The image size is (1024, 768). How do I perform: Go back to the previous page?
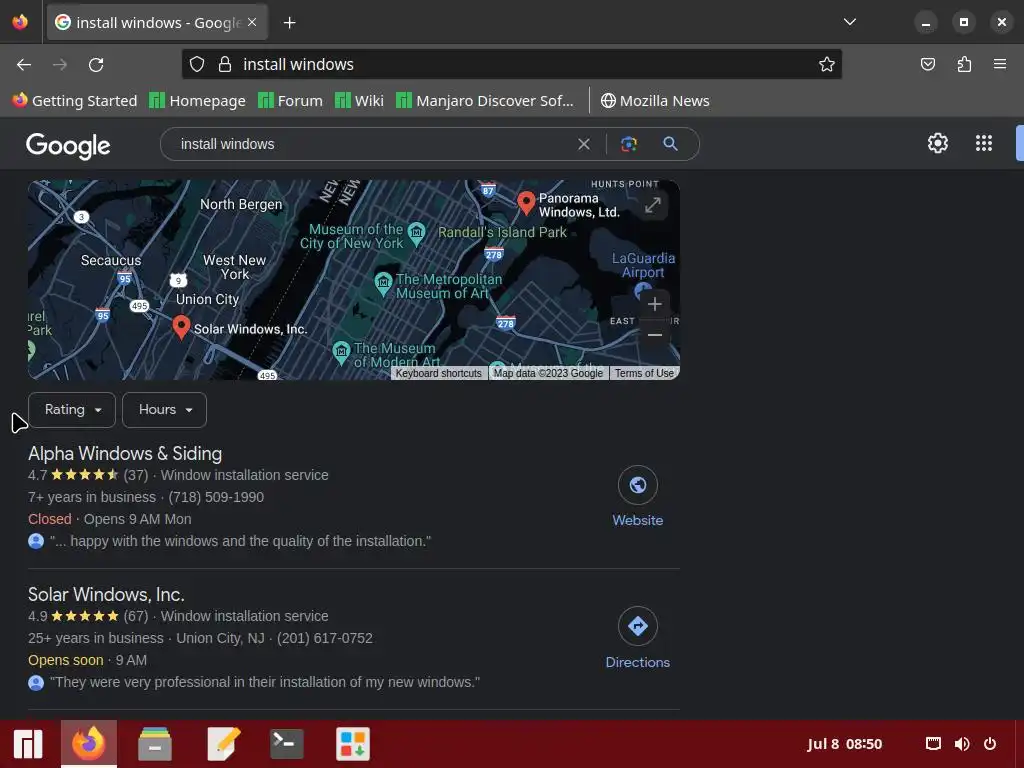click(24, 64)
